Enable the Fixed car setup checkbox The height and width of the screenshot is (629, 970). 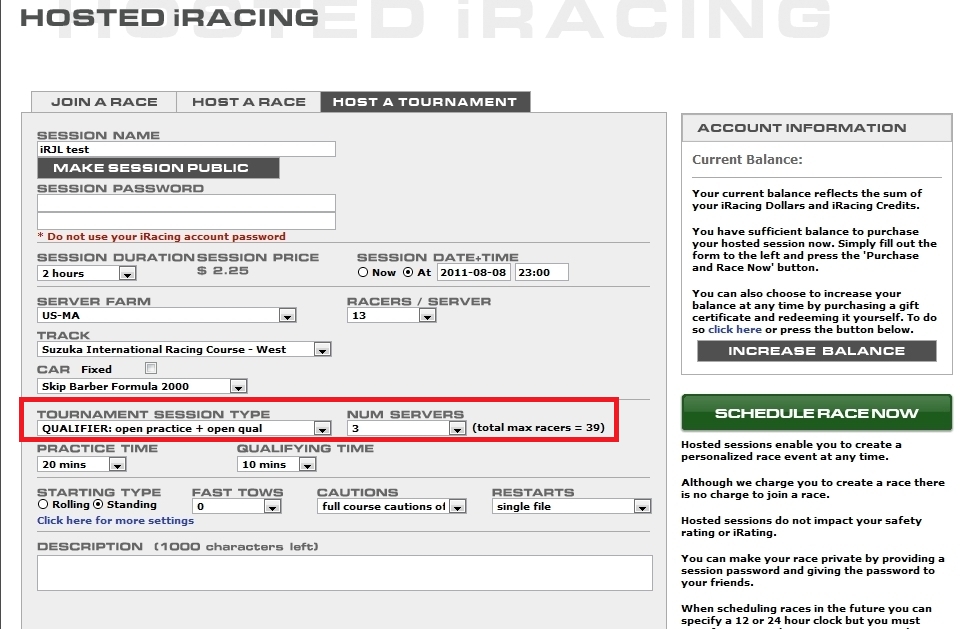tap(151, 369)
